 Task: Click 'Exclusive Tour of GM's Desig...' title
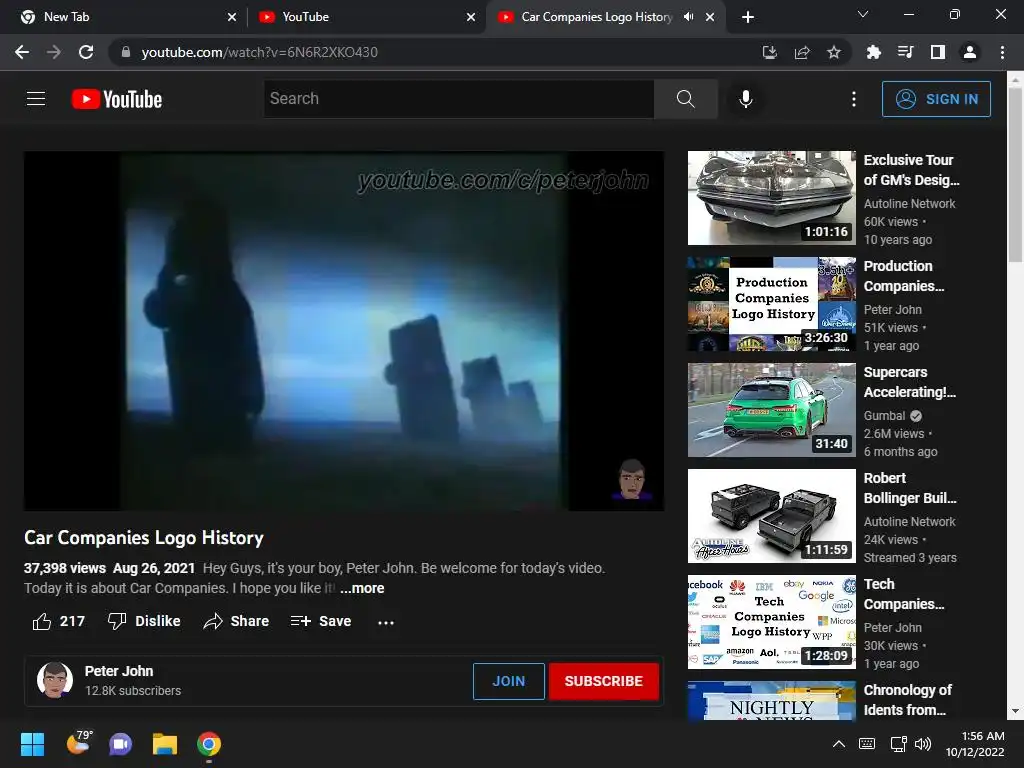pyautogui.click(x=912, y=170)
